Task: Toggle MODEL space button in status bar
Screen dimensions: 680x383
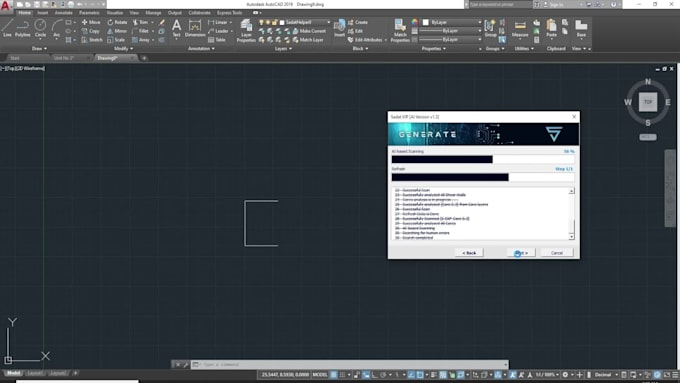Action: [320, 375]
